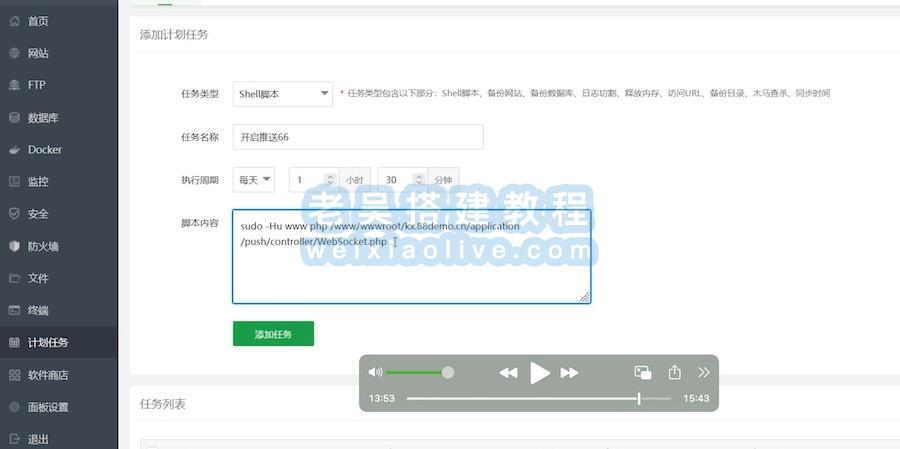900x449 pixels.
Task: Click inside the 脚本内容 script textarea
Action: [x=411, y=256]
